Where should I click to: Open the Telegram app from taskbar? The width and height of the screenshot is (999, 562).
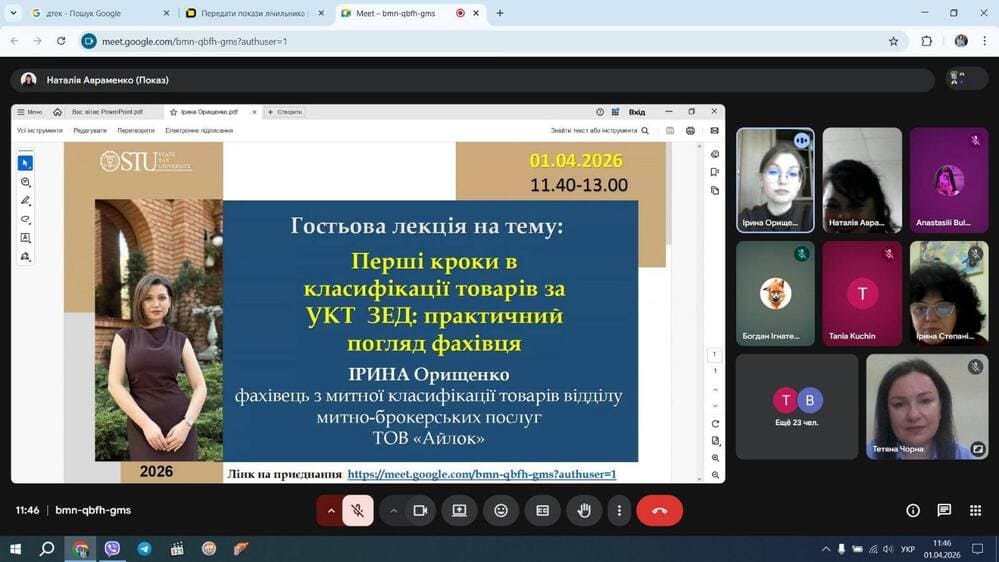(145, 549)
